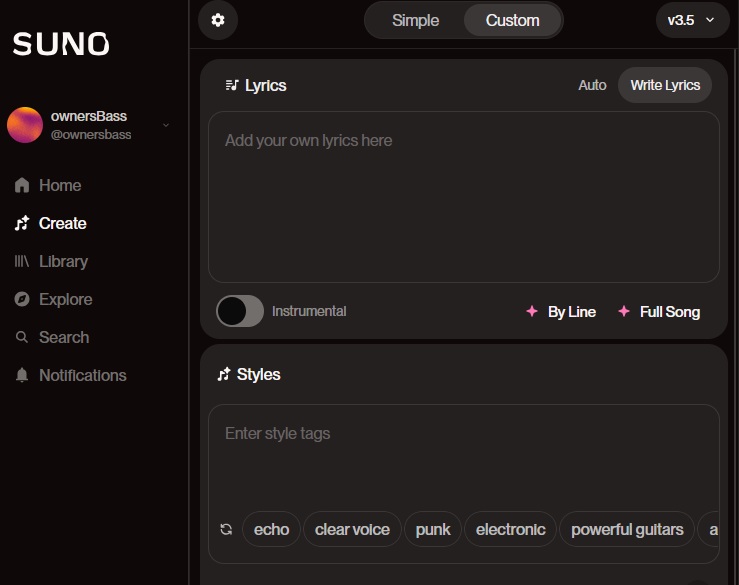The width and height of the screenshot is (739, 585).
Task: Click the Search magnifier icon
Action: coord(22,337)
